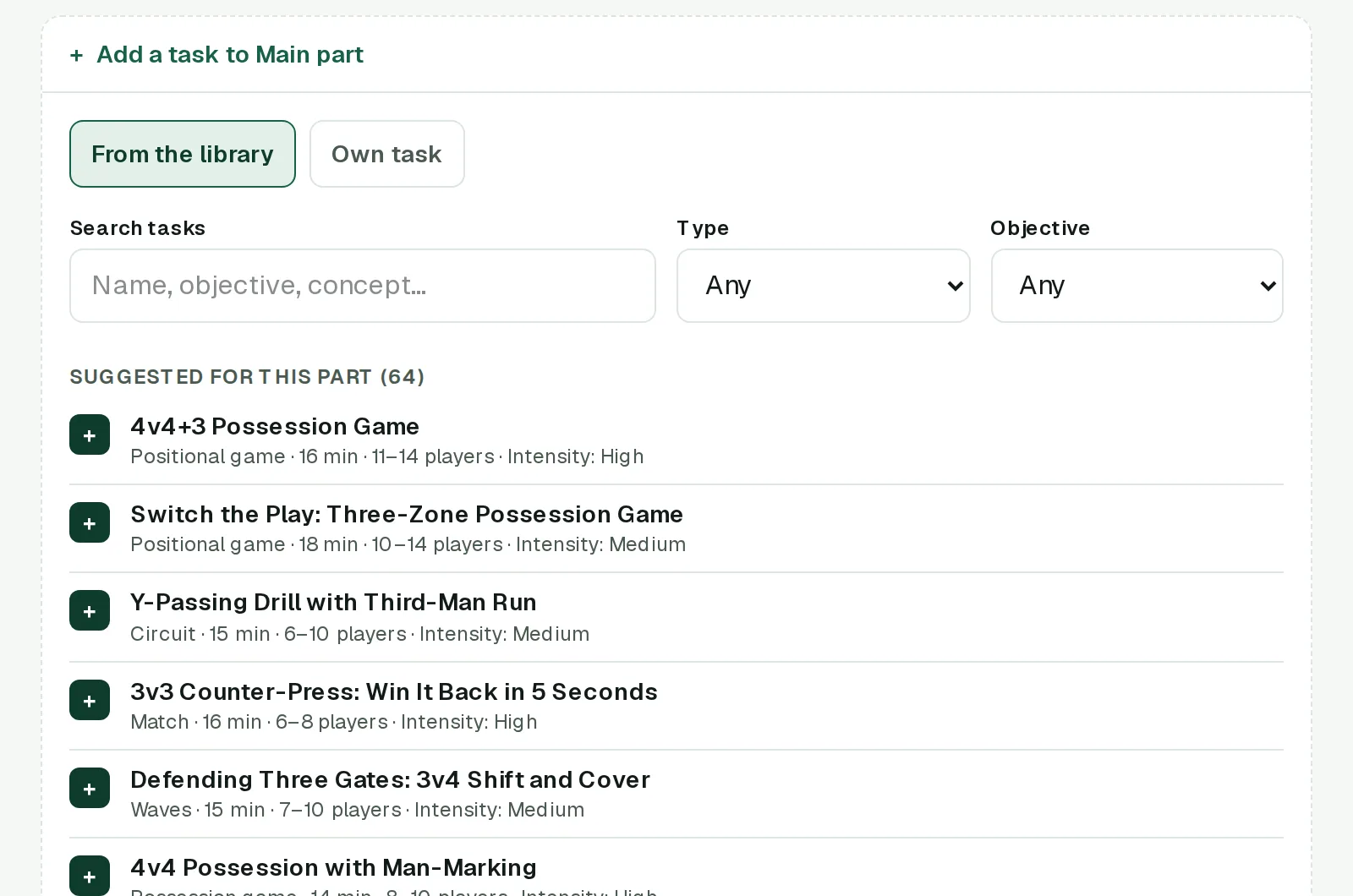The height and width of the screenshot is (896, 1353).
Task: Click 'Match · 16 min · 6–8 players' details
Action: click(x=334, y=722)
